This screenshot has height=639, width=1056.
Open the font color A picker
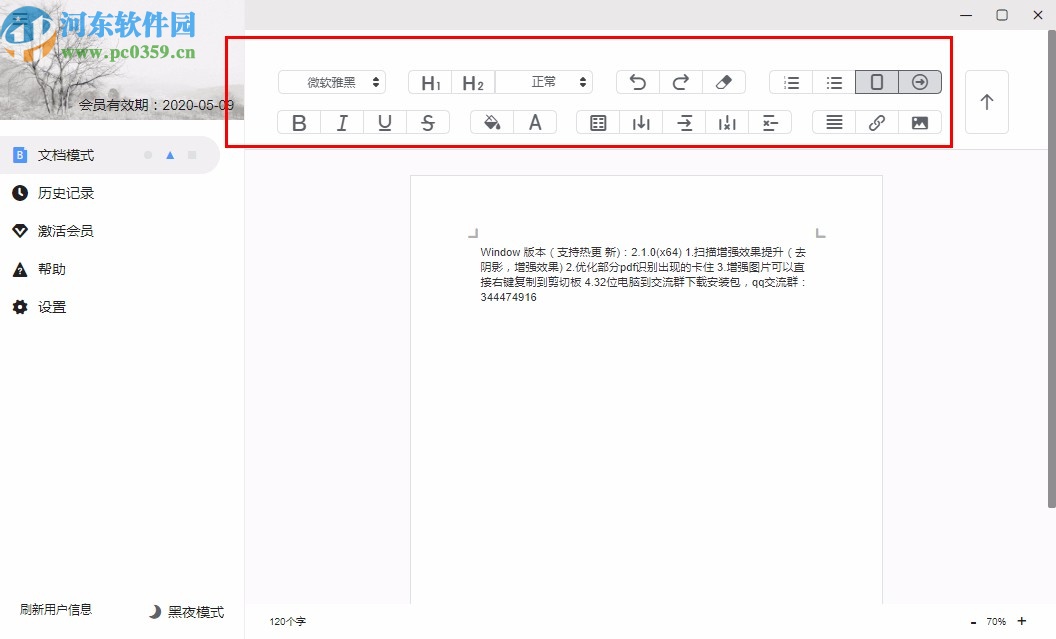coord(535,123)
